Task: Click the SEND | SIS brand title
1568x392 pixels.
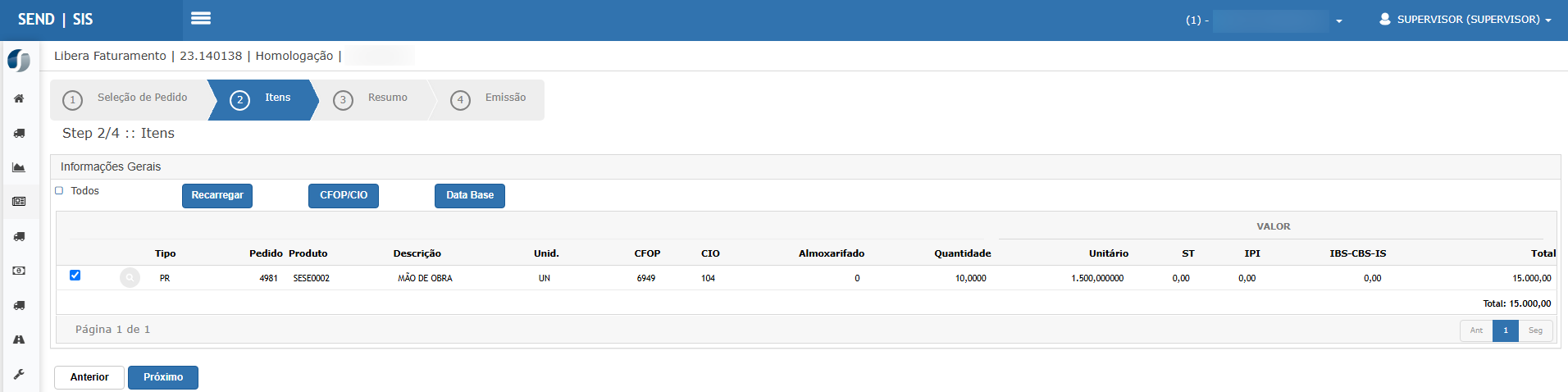Action: [55, 19]
